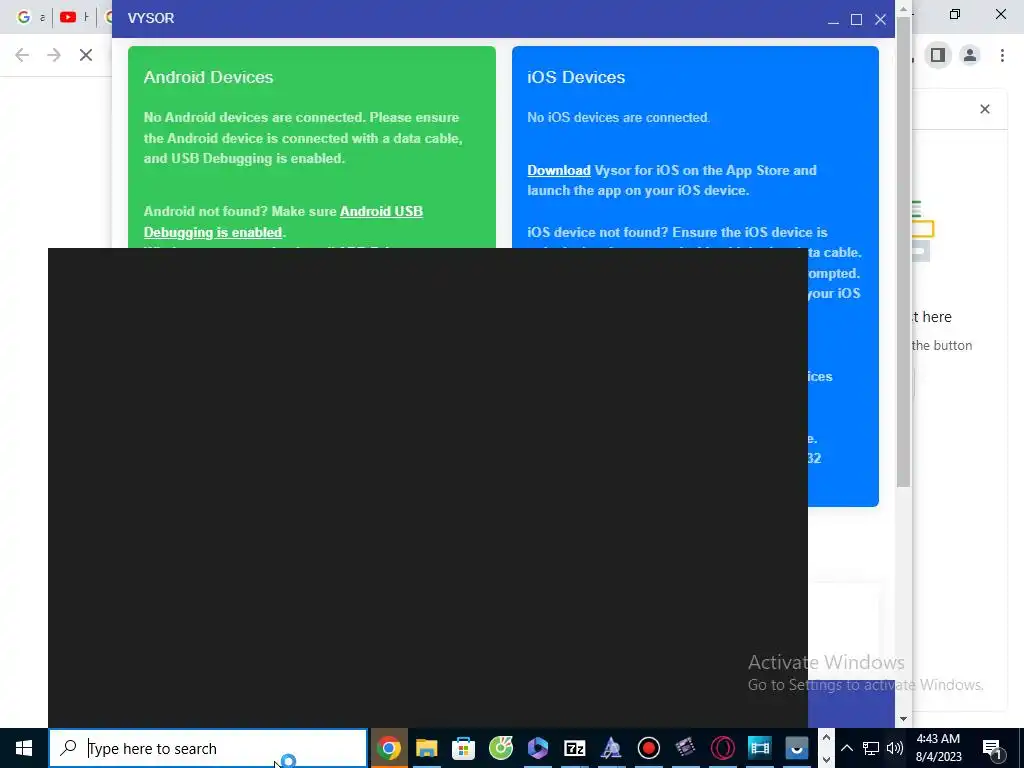Image resolution: width=1024 pixels, height=768 pixels.
Task: Open the Vysor app icon in taskbar
Action: (797, 748)
